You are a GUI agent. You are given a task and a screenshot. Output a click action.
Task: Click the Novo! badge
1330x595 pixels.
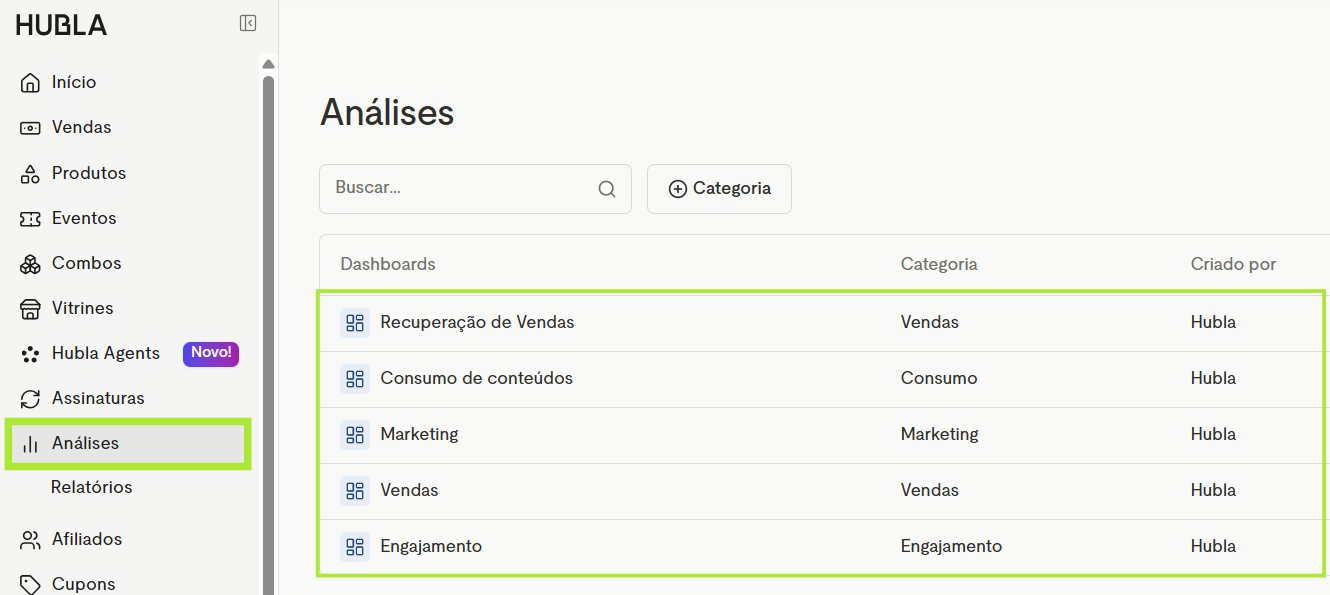pos(211,353)
